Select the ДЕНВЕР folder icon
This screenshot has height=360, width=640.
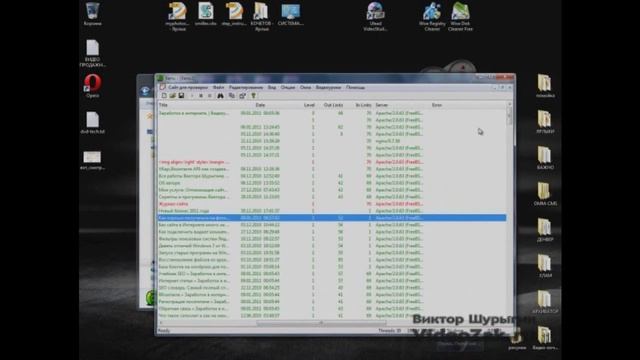544,230
